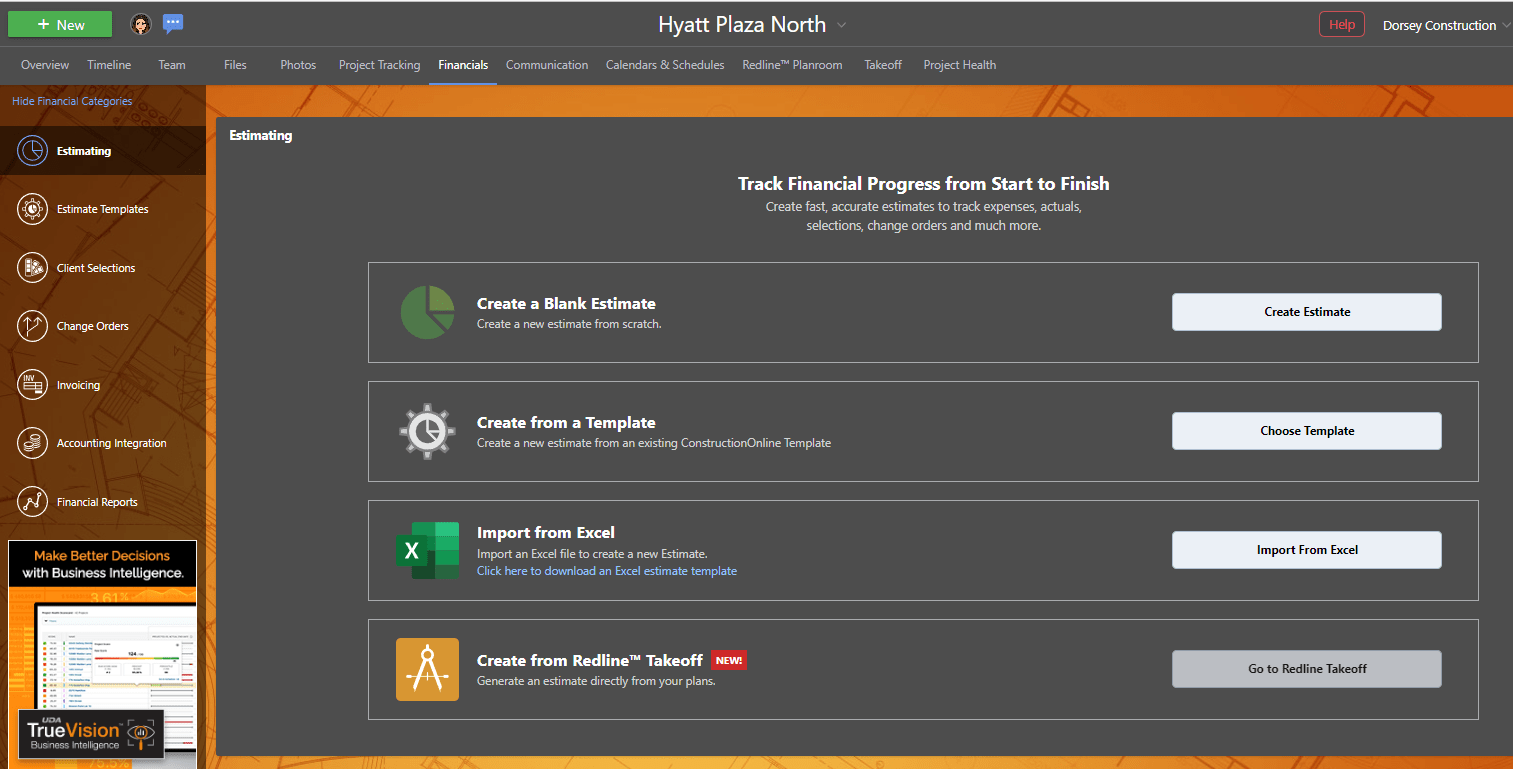Click the red Help button
Viewport: 1513px width, 769px height.
(x=1341, y=25)
